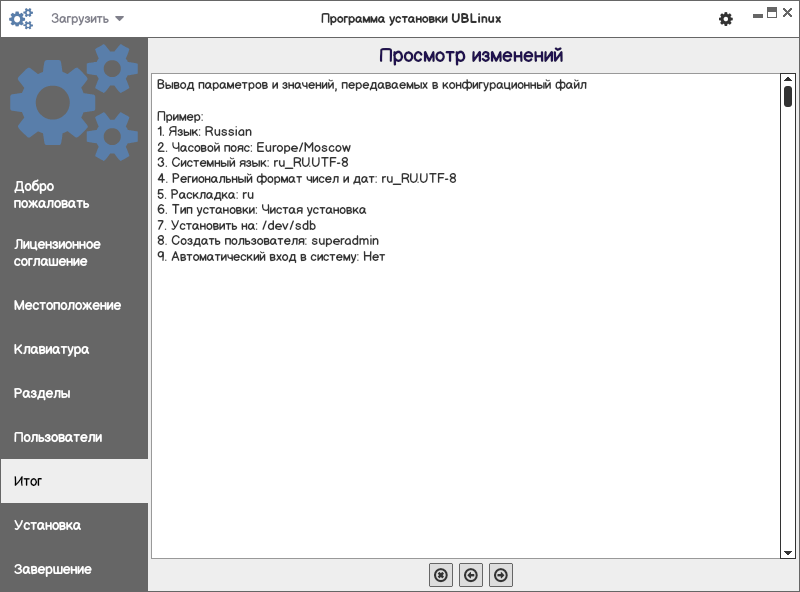The image size is (800, 592).
Task: Switch to the Установка step
Action: pyautogui.click(x=74, y=525)
